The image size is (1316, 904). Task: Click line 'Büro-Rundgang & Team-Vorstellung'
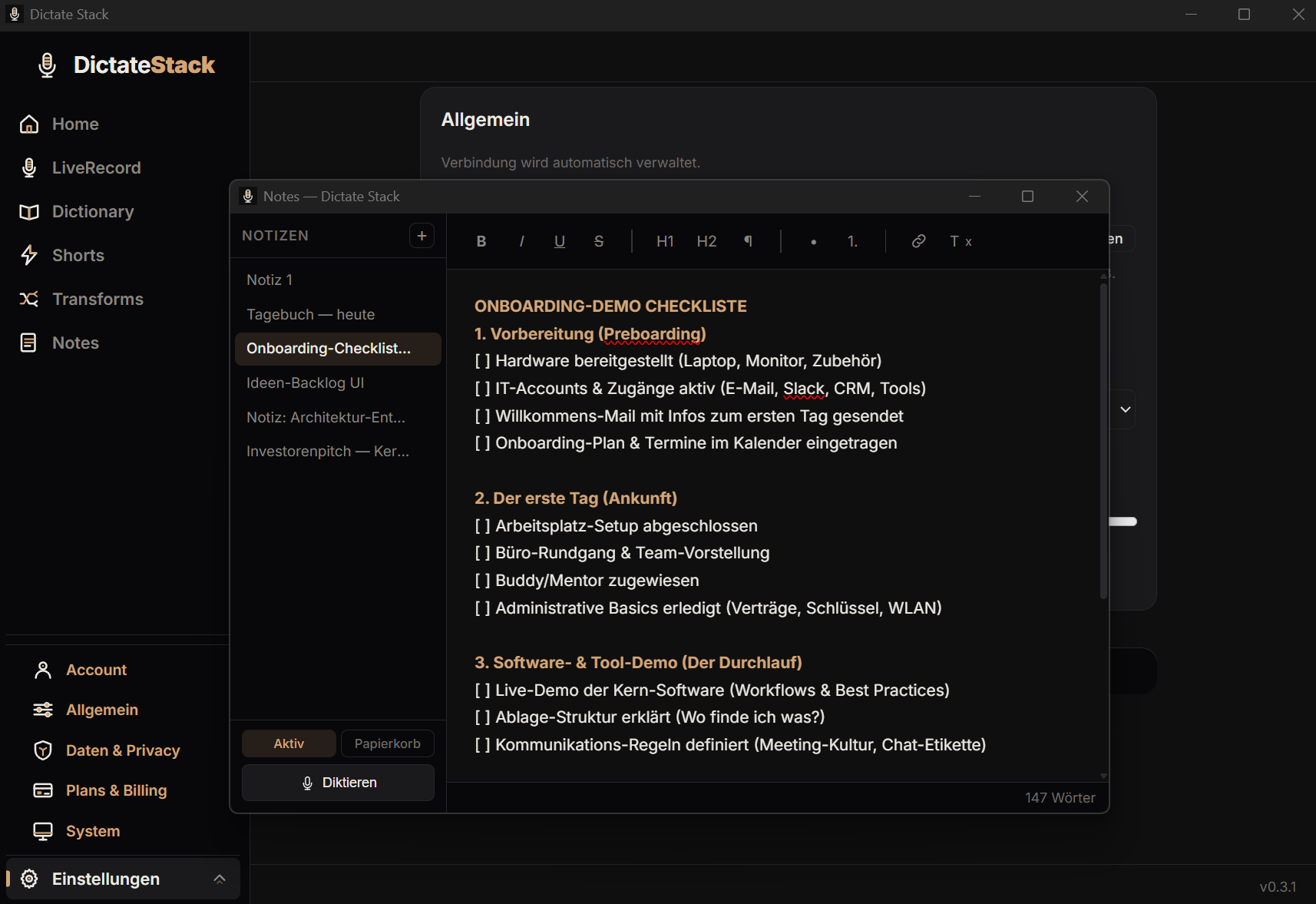tap(622, 553)
